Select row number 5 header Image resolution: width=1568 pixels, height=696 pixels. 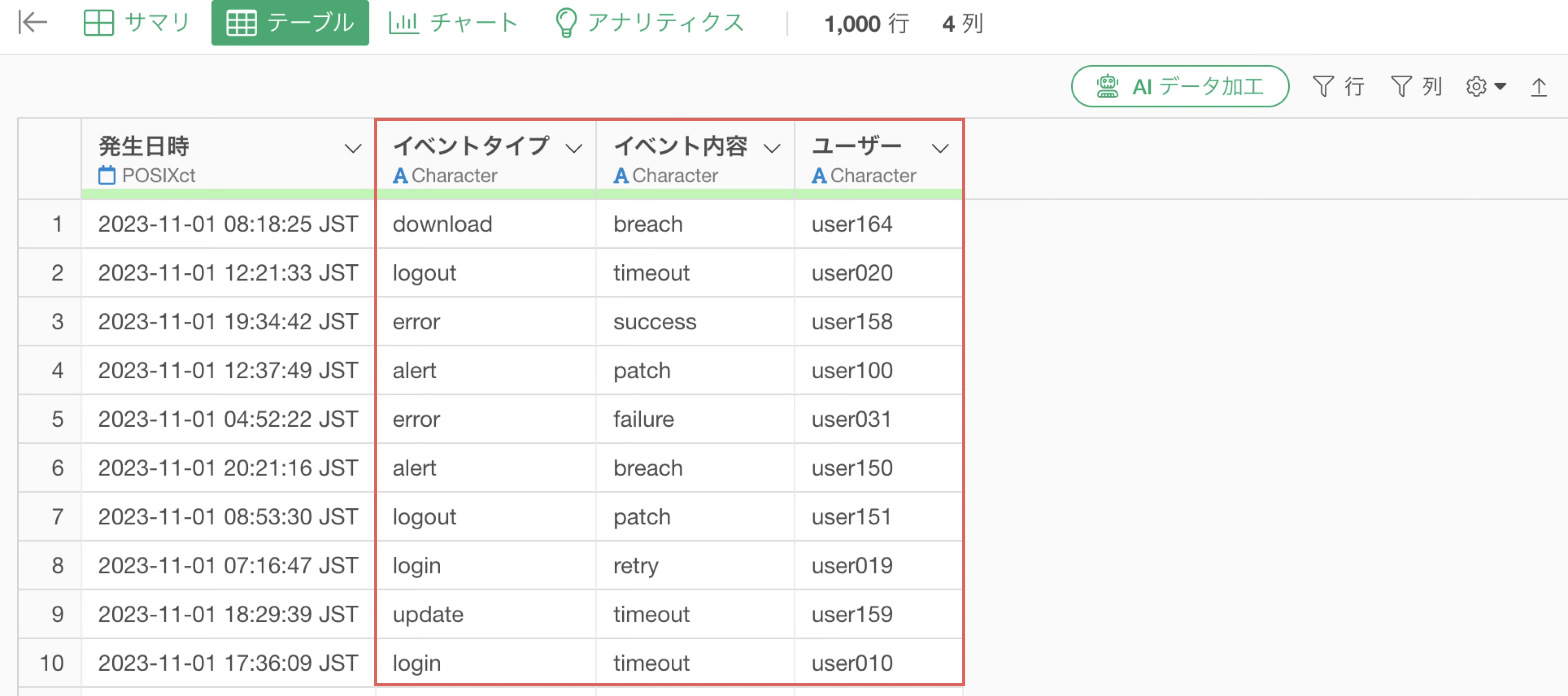point(57,419)
